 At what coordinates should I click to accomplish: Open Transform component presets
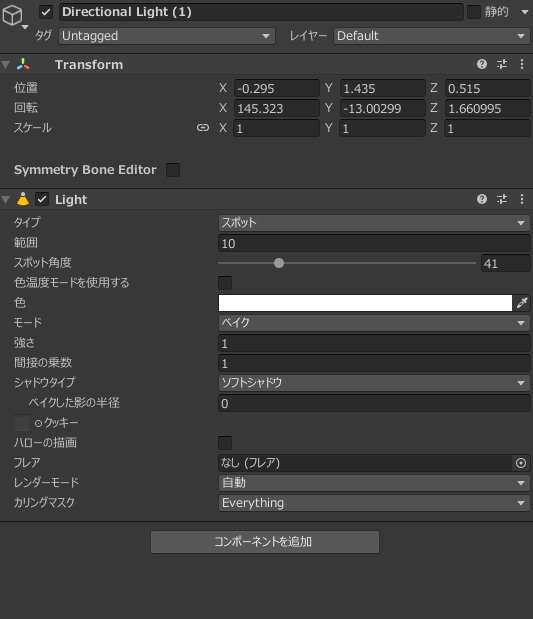tap(502, 64)
